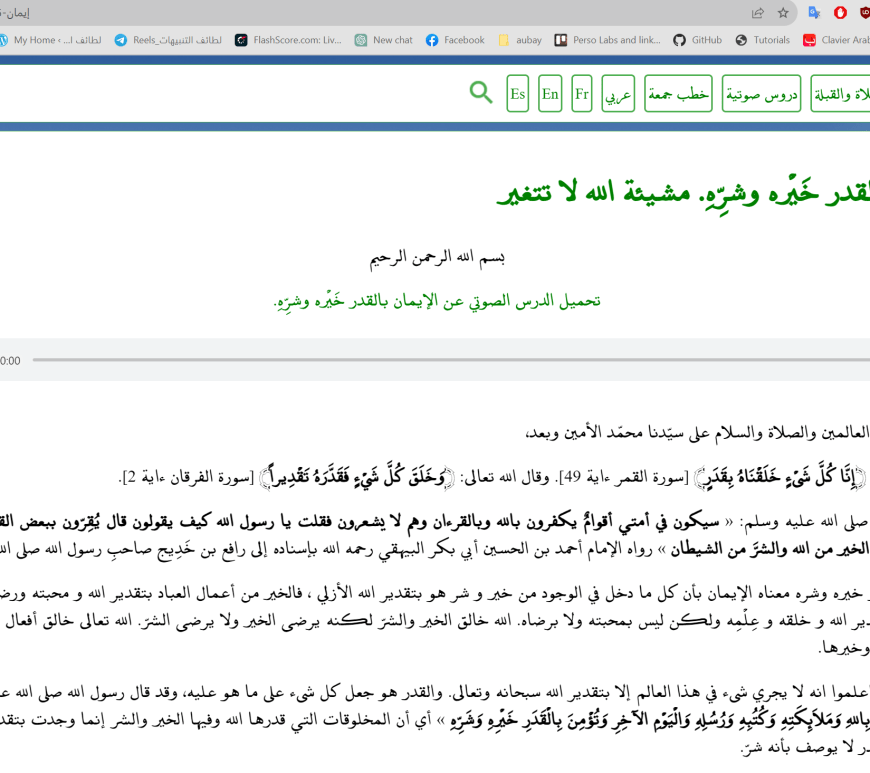Open the دروس صوتية menu item

(x=761, y=94)
